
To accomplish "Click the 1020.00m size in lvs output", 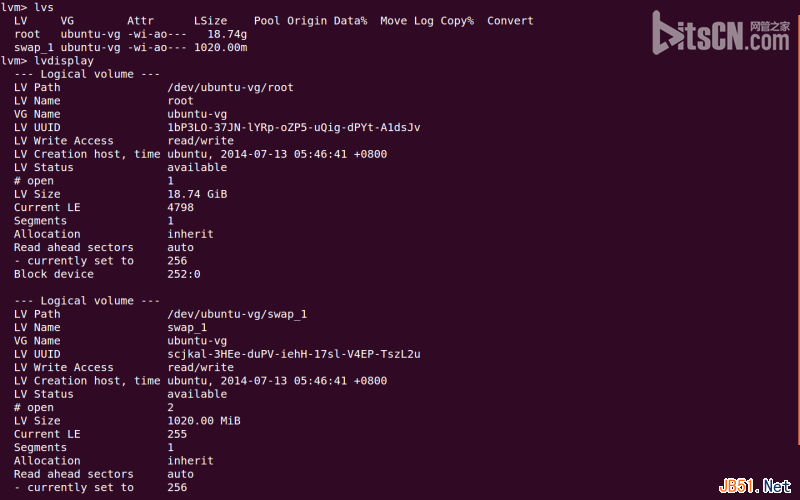I will tap(220, 47).
